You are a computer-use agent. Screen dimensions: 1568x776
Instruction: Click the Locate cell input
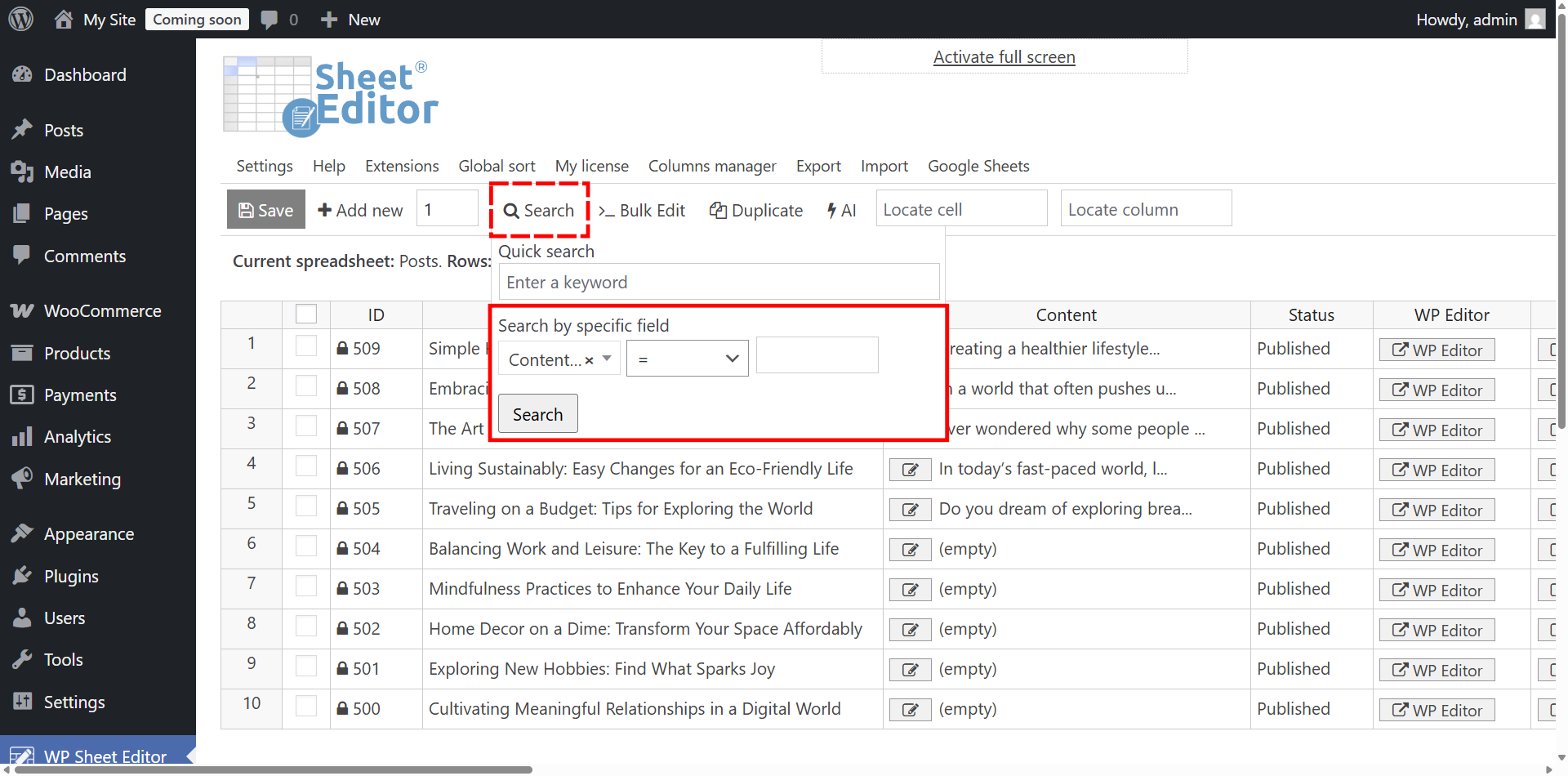tap(961, 209)
